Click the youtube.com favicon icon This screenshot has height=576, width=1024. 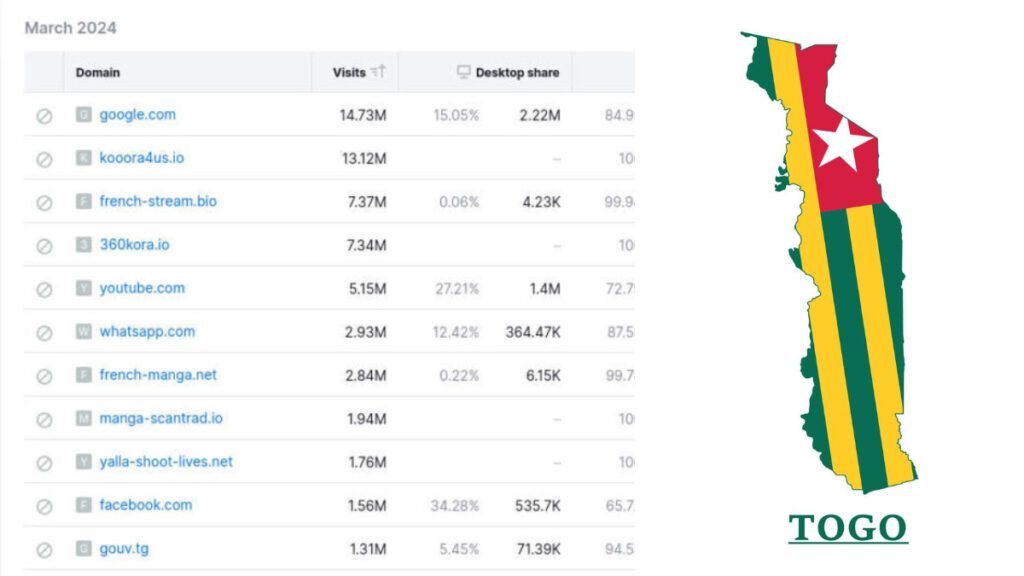coord(84,287)
